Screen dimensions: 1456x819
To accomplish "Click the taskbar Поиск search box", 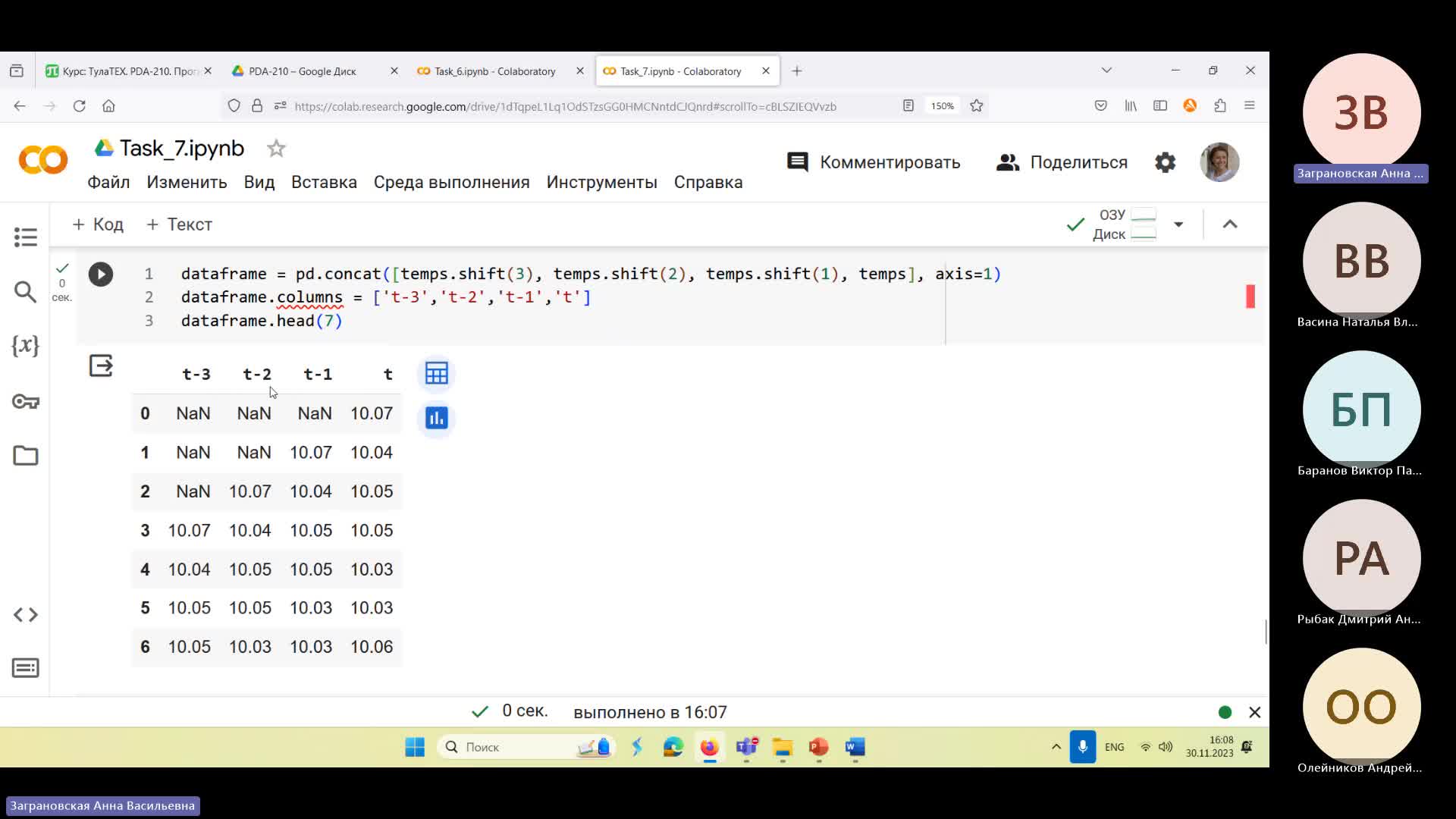I will click(x=527, y=747).
